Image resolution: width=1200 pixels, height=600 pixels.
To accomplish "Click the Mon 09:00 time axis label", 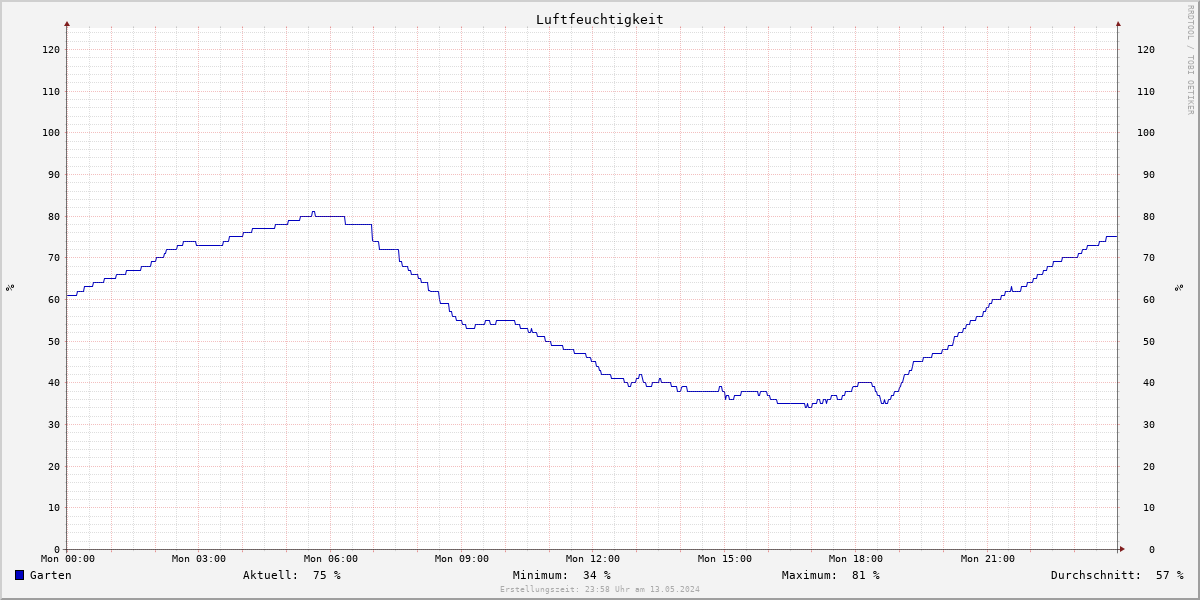I will coord(461,559).
